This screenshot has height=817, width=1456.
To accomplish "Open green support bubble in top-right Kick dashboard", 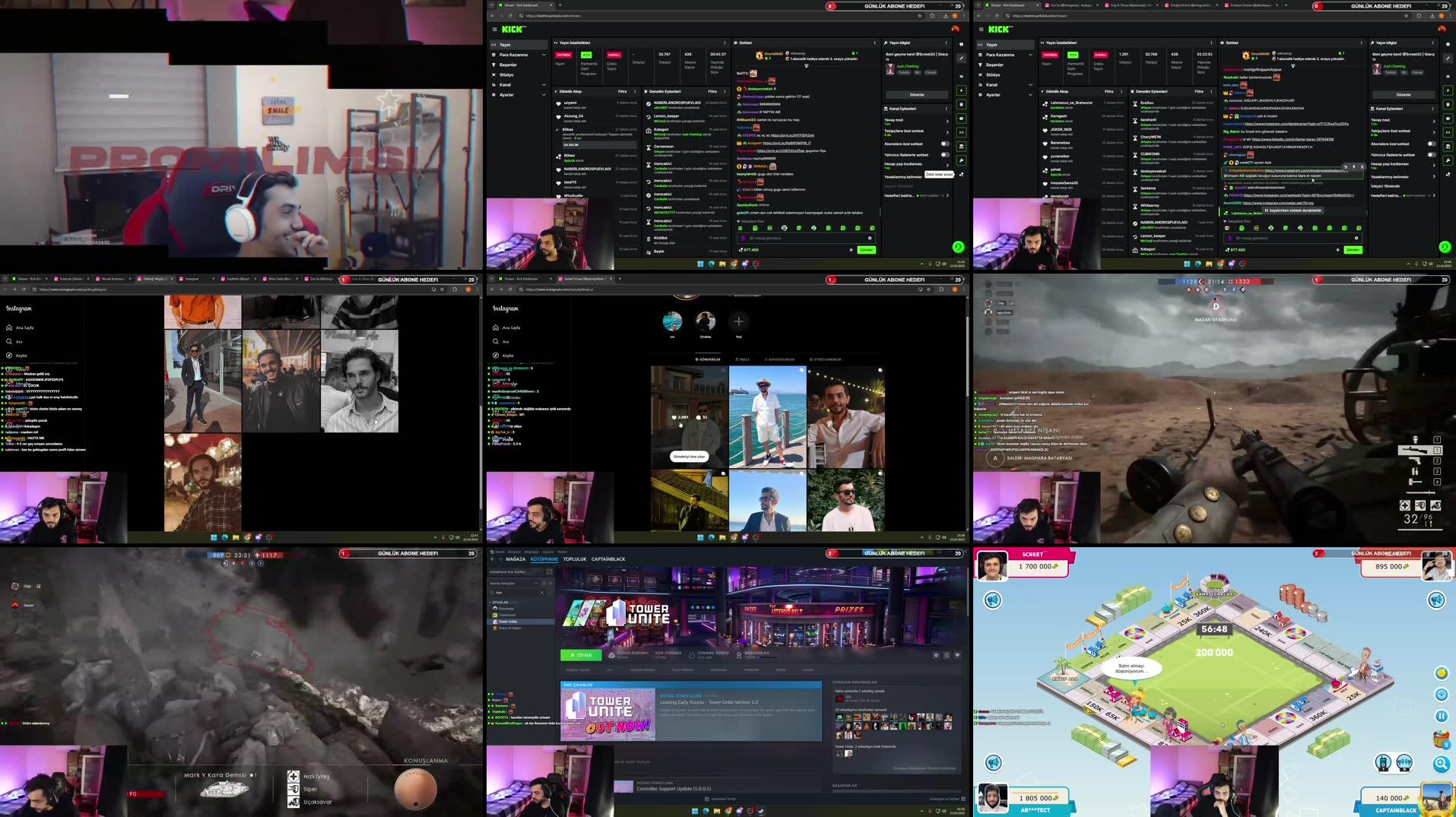I will coord(1445,247).
